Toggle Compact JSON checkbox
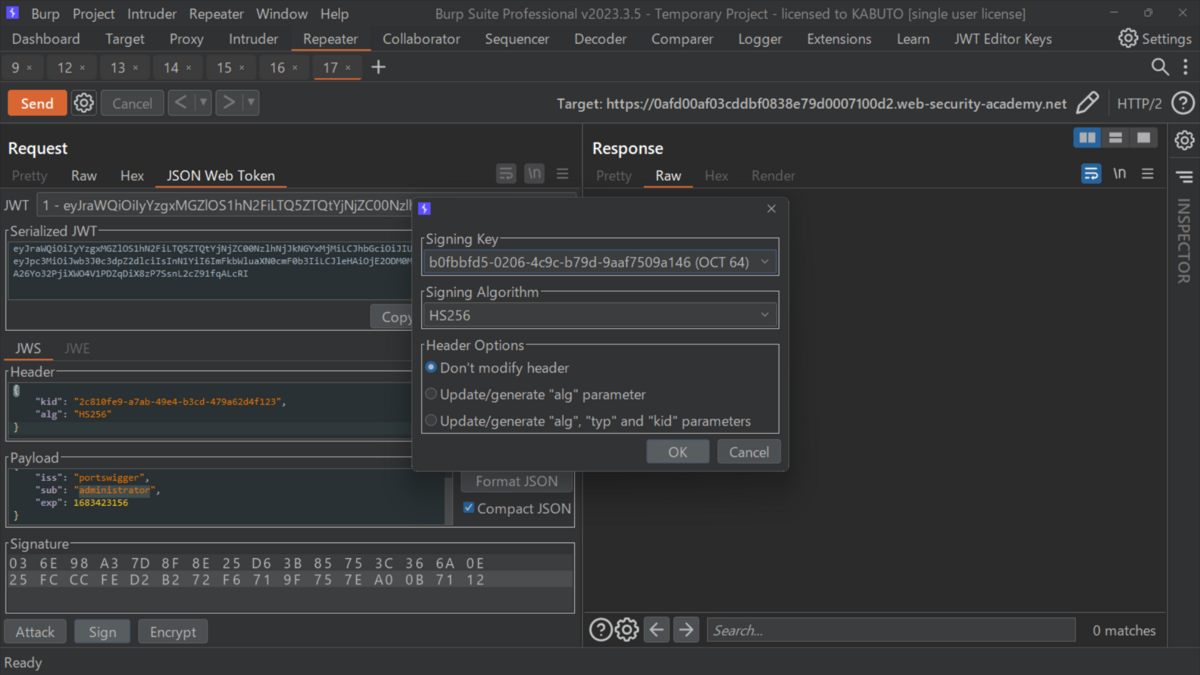1200x675 pixels. click(x=468, y=508)
